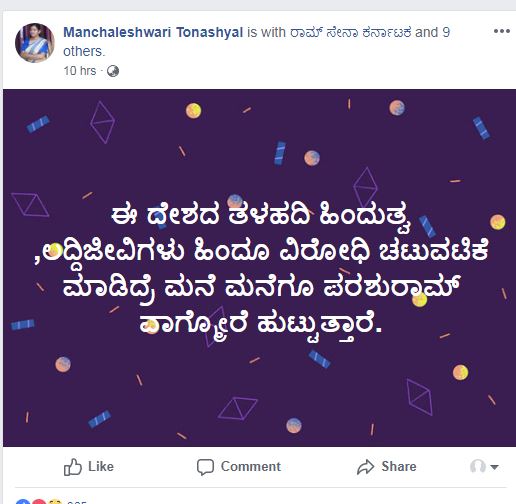This screenshot has height=504, width=516.
Task: Open the purple Kannada text post image
Action: (x=259, y=268)
